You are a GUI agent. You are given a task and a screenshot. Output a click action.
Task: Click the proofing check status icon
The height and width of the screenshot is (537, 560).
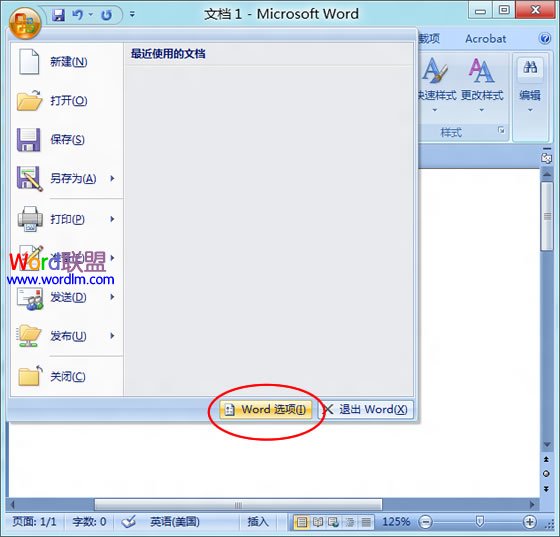coord(128,522)
